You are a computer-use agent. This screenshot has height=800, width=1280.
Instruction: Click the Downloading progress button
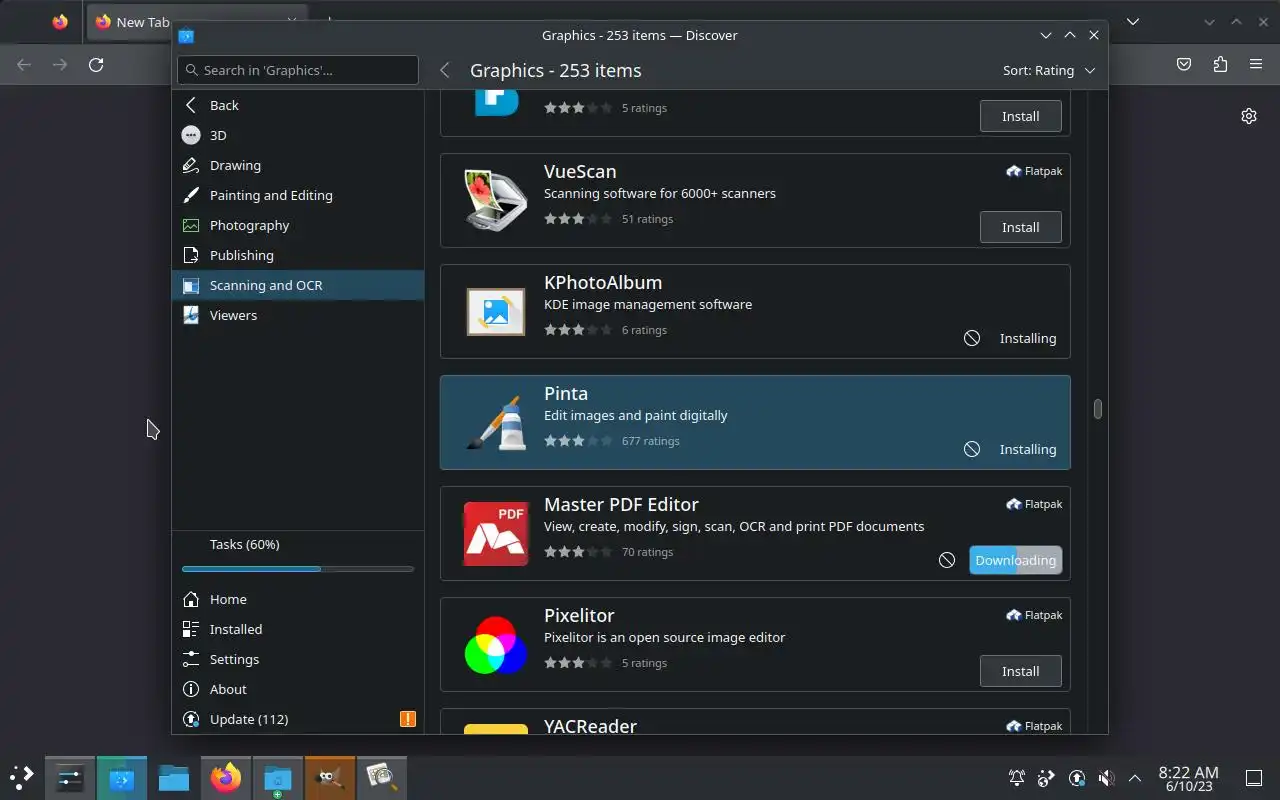click(1015, 560)
